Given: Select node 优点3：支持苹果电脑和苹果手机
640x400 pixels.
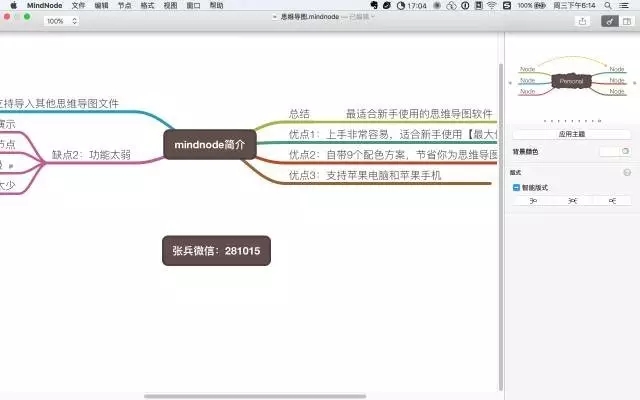Looking at the screenshot, I should click(365, 175).
